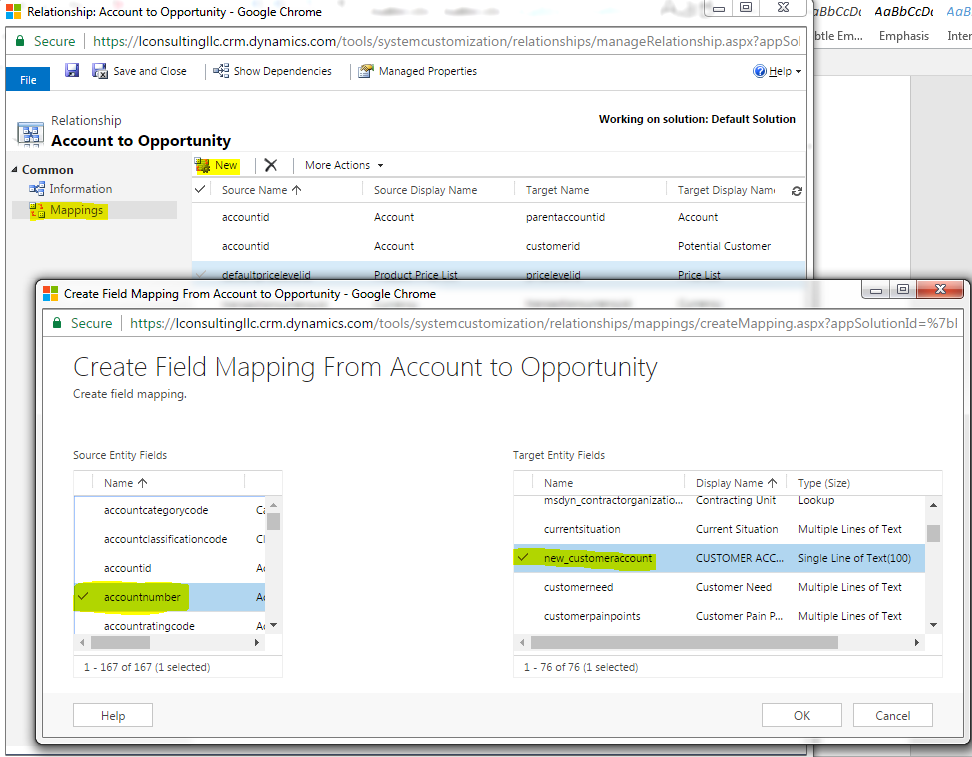972x757 pixels.
Task: Sort target fields by Display Name
Action: click(x=736, y=483)
